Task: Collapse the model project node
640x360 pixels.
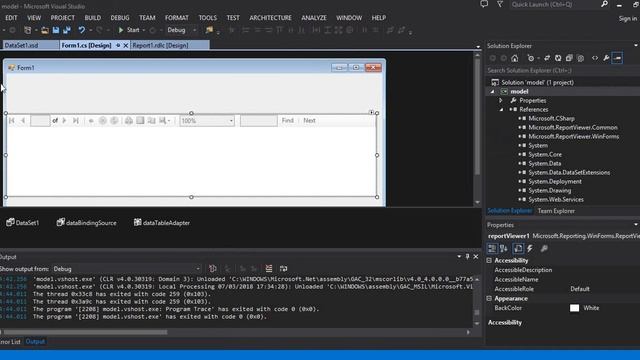Action: coord(493,92)
